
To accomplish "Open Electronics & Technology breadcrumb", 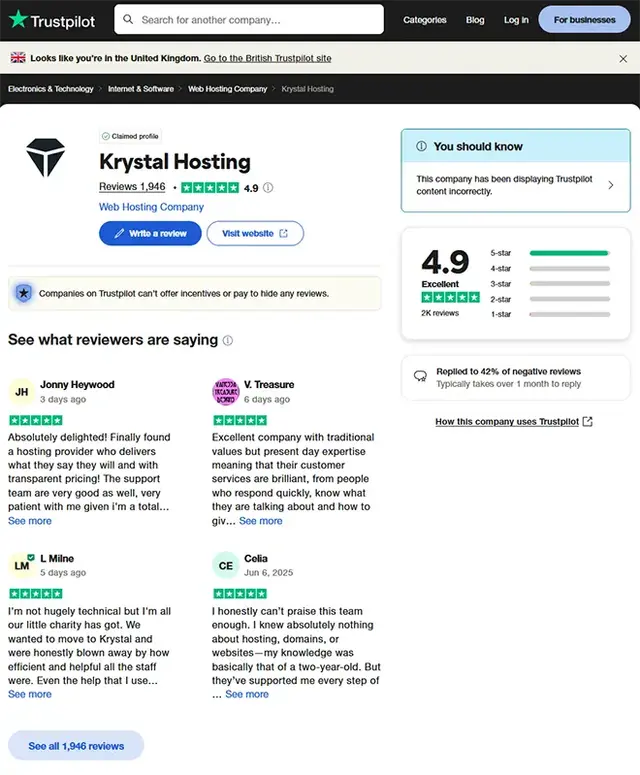I will click(x=50, y=89).
